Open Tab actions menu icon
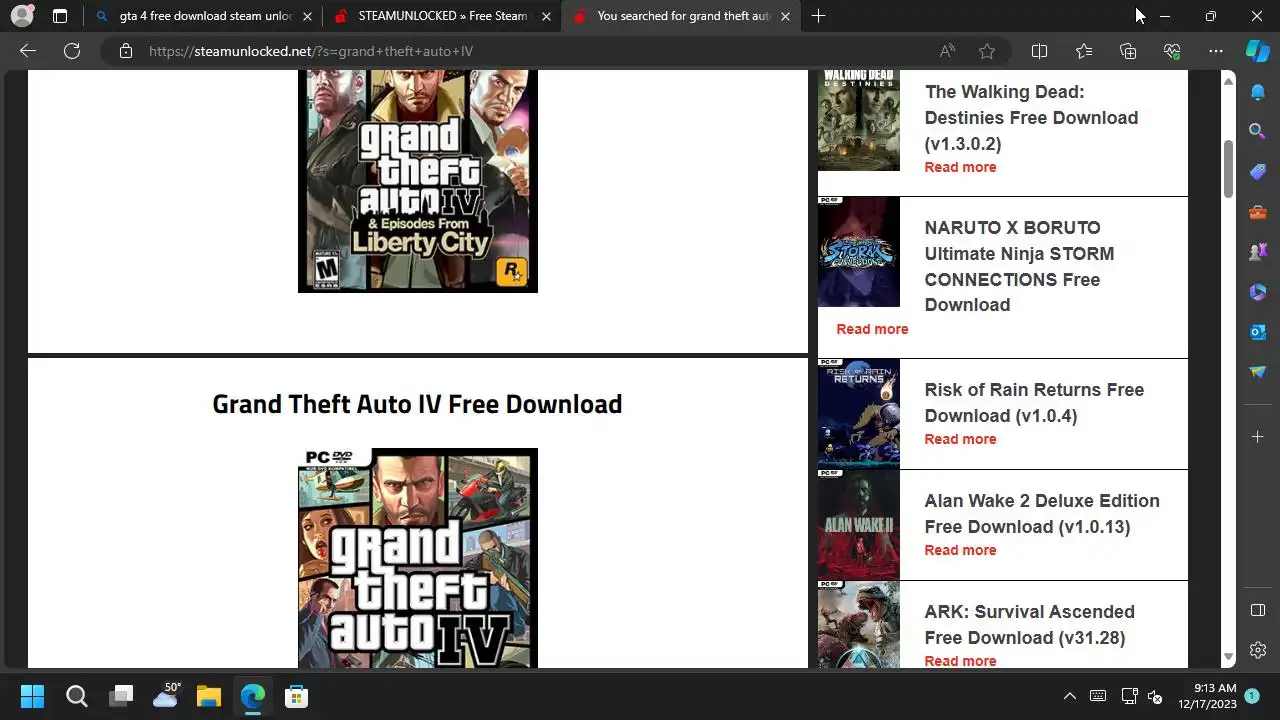This screenshot has height=720, width=1280. (x=60, y=16)
